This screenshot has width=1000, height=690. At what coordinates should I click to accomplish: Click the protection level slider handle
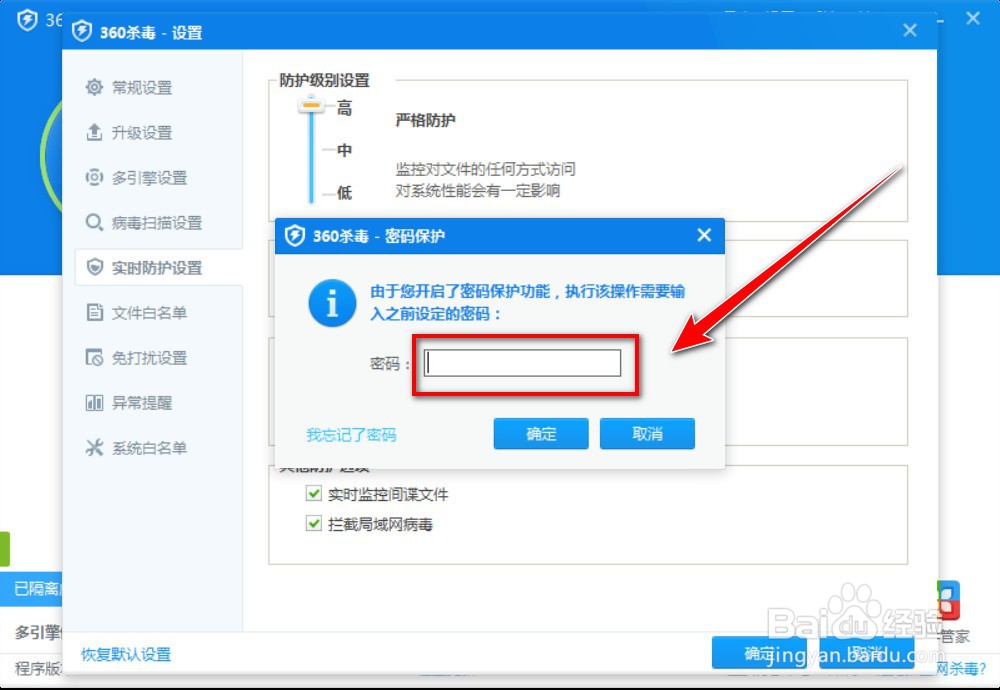click(x=311, y=105)
